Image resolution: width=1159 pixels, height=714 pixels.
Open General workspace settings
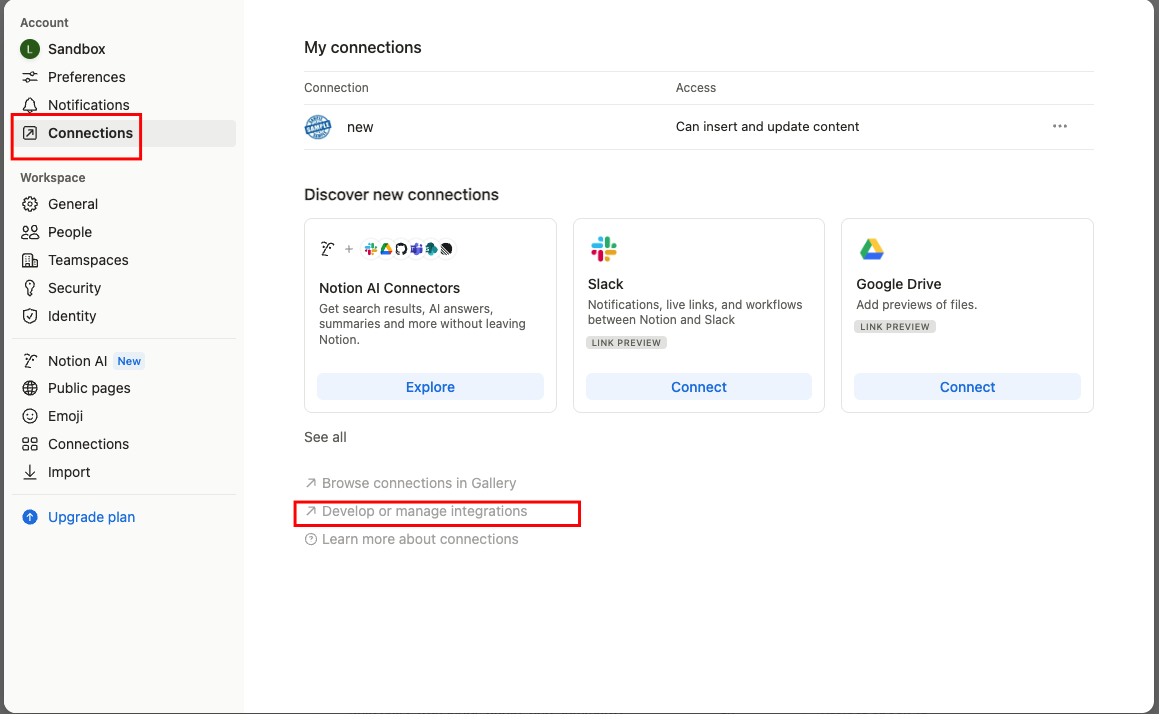[74, 204]
